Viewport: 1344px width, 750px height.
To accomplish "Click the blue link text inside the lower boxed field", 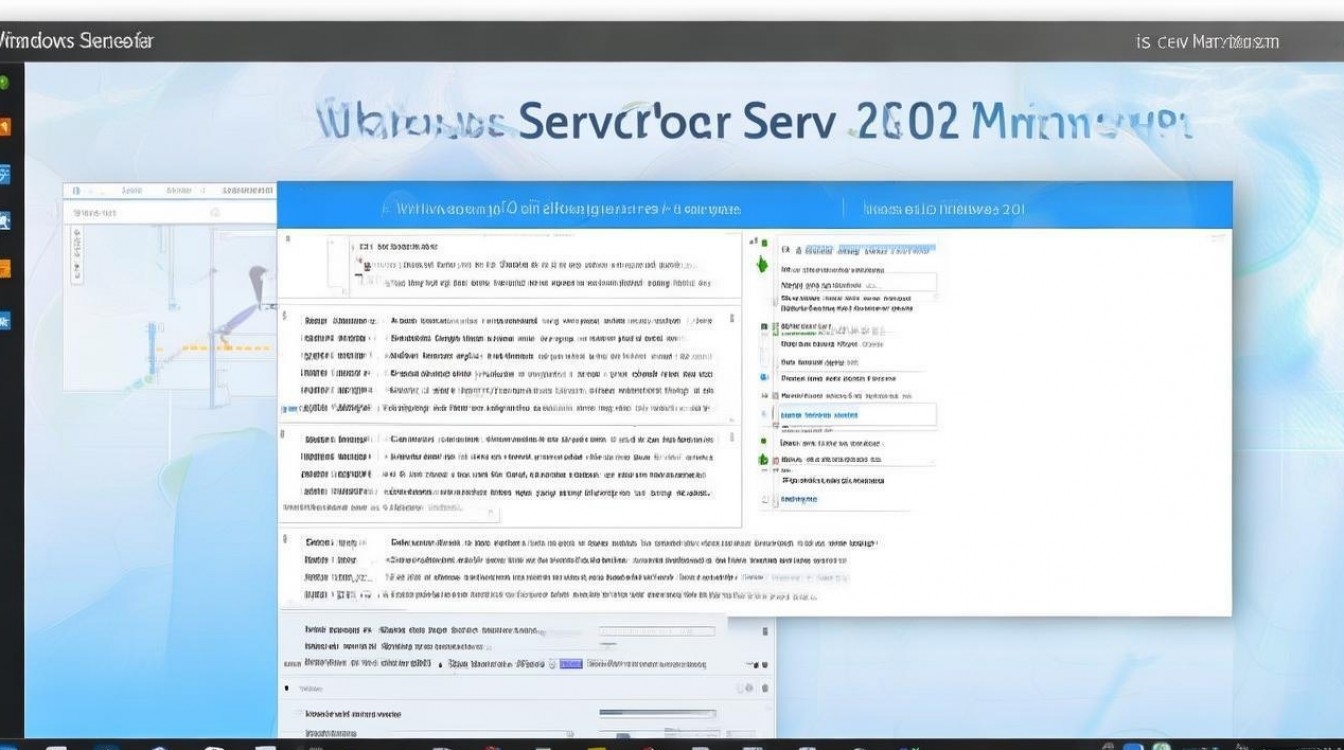I will tap(819, 414).
